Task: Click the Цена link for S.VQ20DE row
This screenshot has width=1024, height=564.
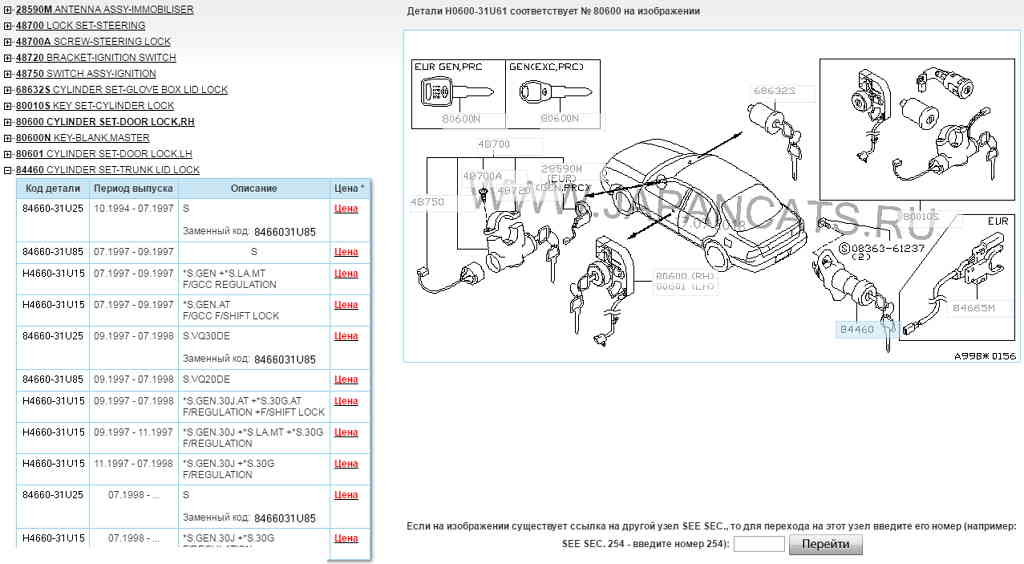Action: tap(346, 380)
